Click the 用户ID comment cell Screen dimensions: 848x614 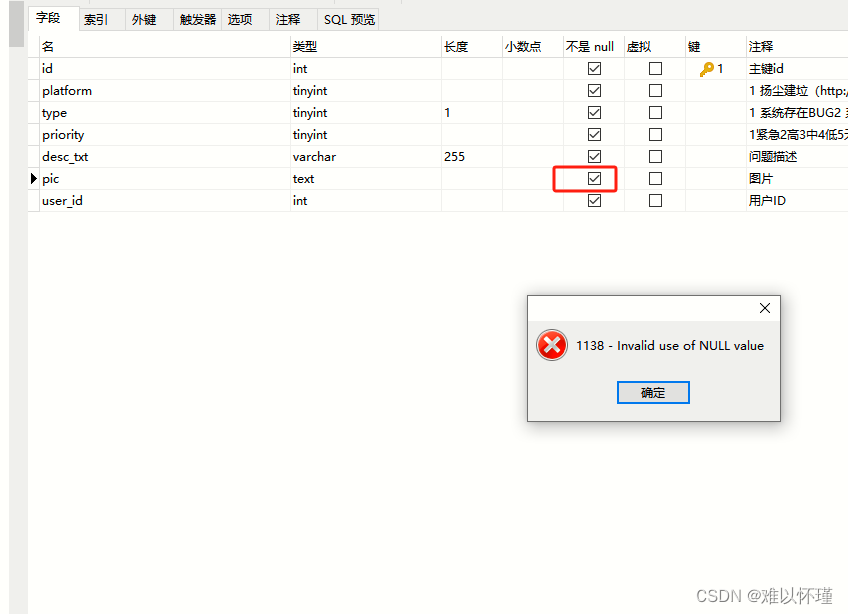[797, 201]
